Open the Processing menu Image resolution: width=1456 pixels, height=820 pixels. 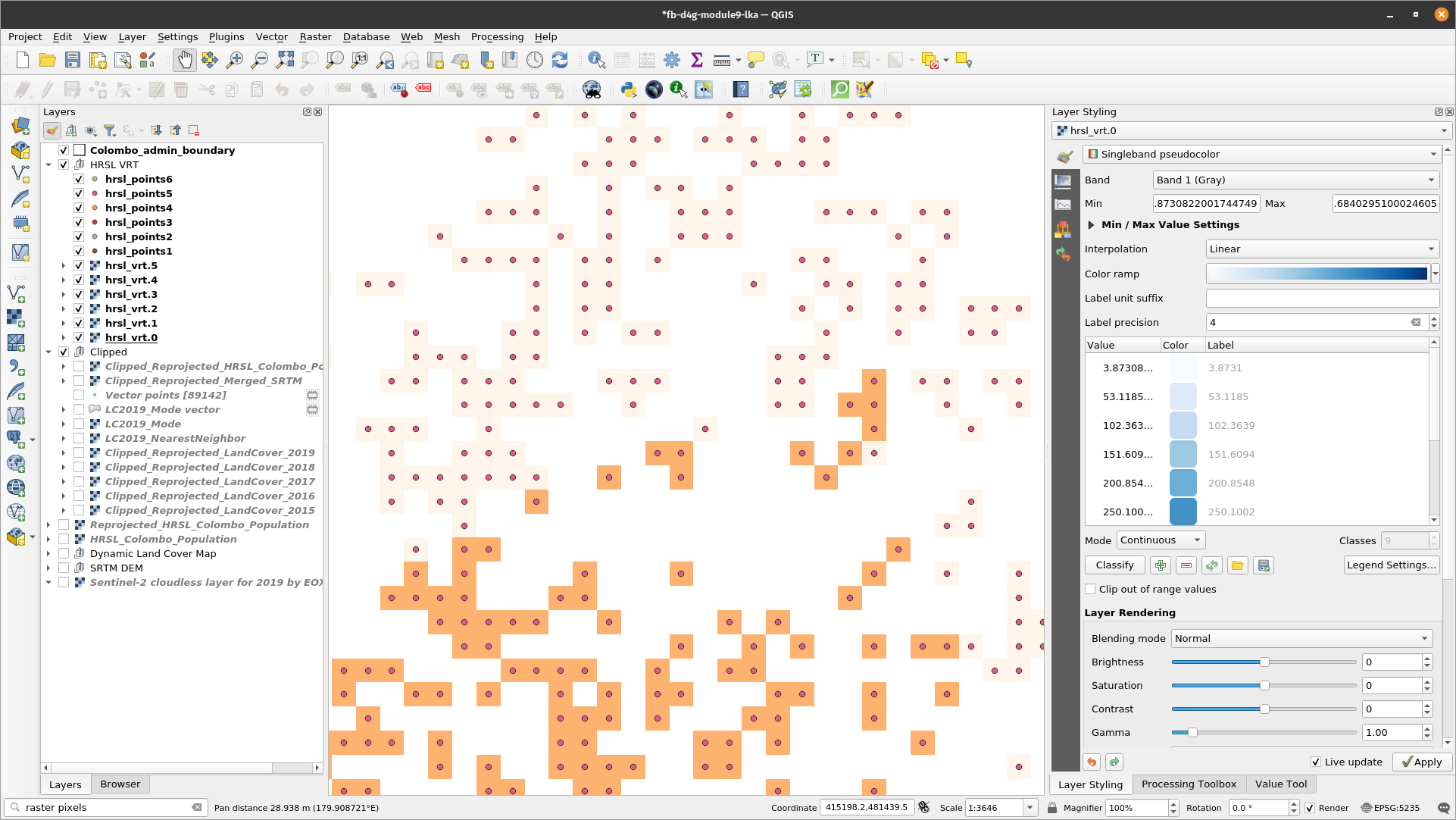click(x=497, y=36)
